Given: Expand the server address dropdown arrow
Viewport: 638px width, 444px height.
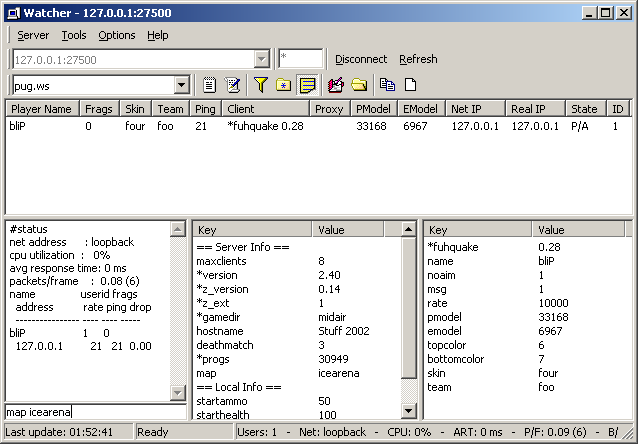Looking at the screenshot, I should (262, 59).
